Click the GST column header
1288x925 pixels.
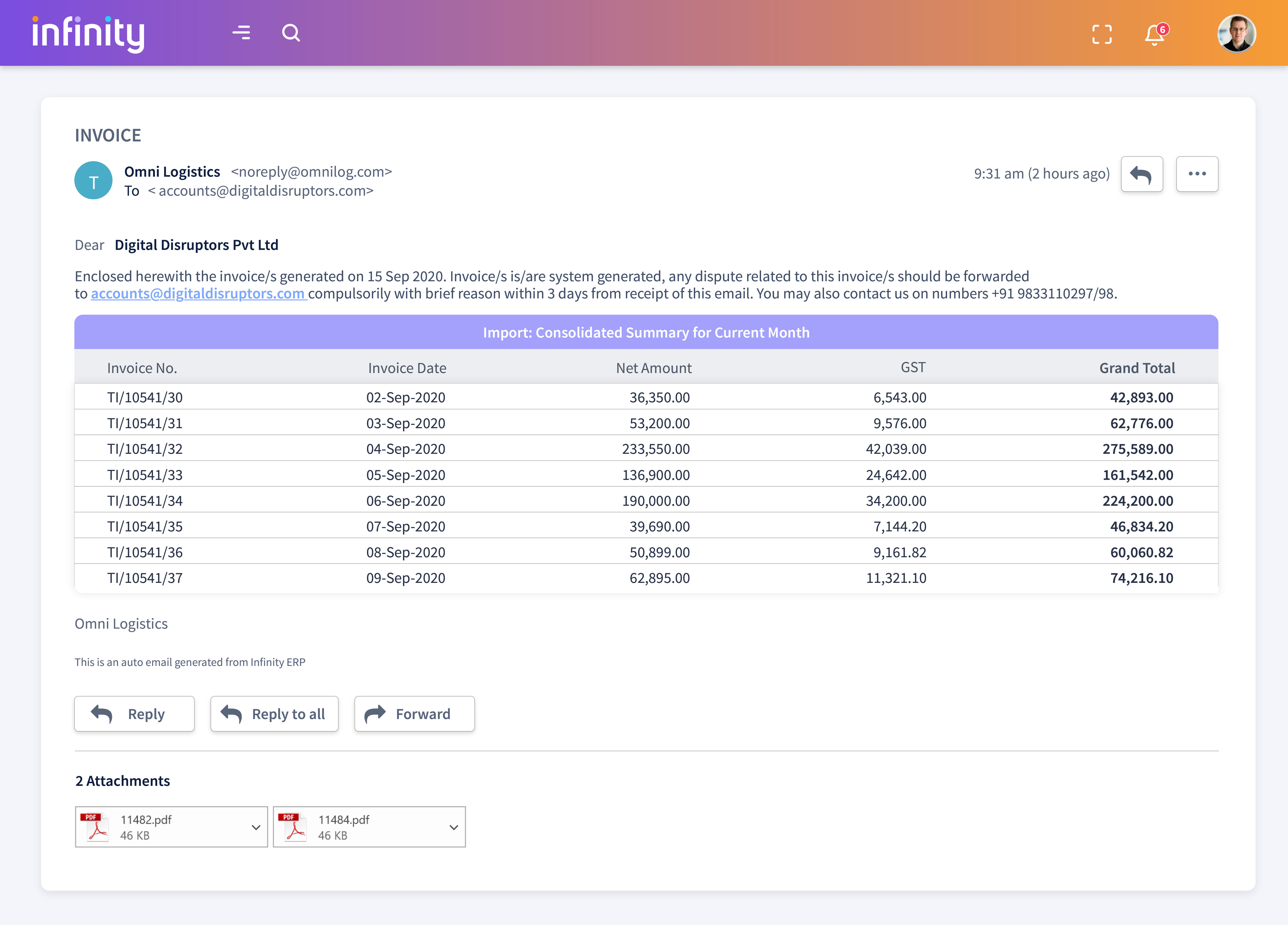click(913, 367)
